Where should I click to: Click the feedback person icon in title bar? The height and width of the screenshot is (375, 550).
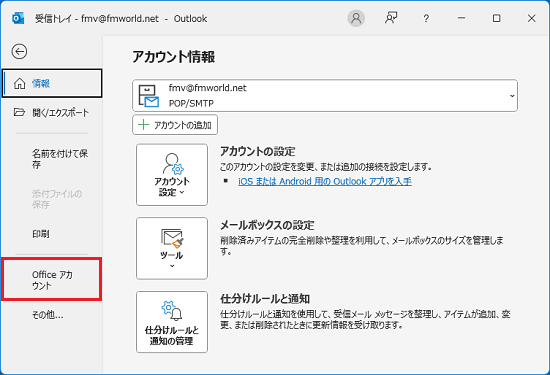tap(391, 18)
